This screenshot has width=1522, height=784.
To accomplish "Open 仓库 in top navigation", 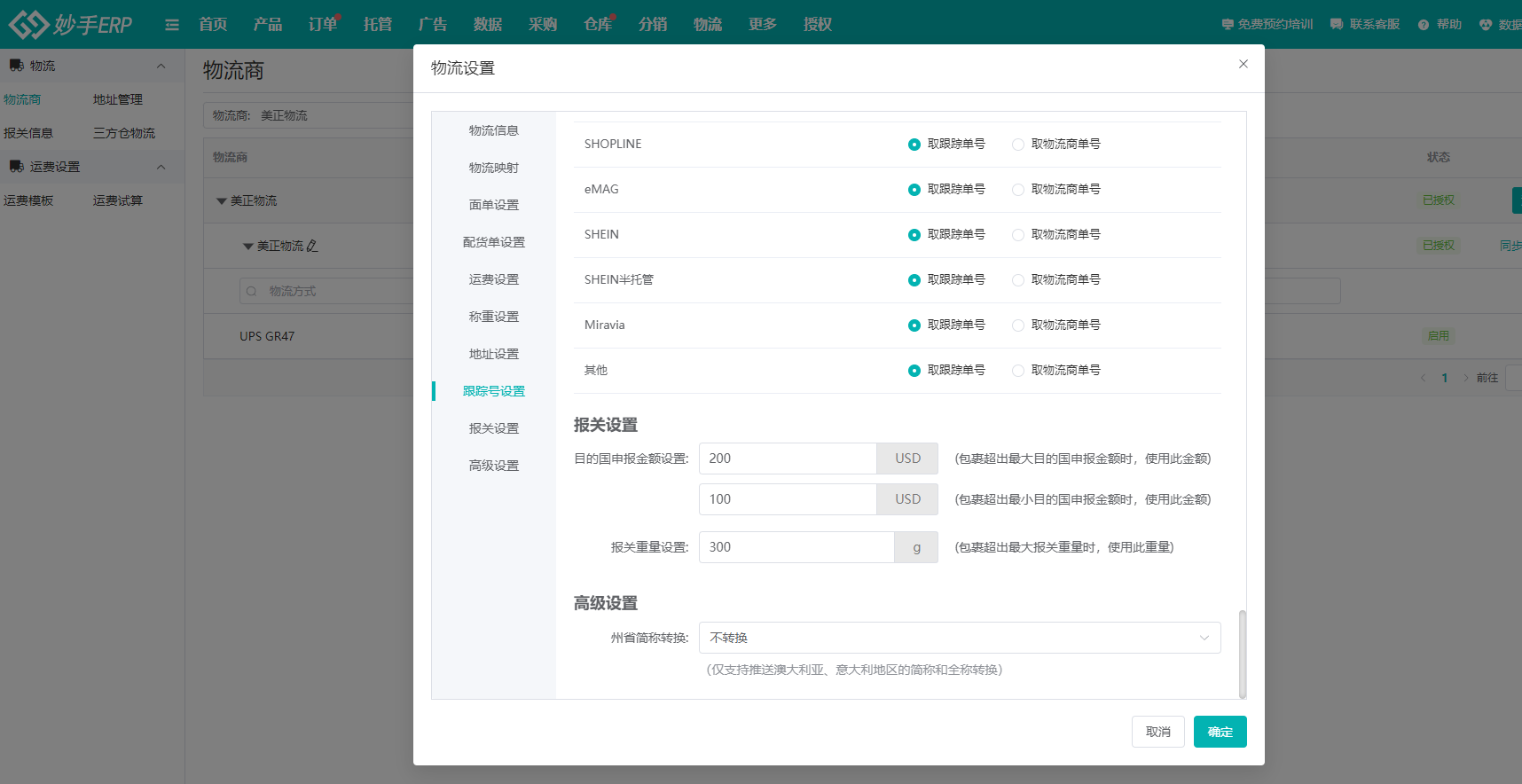I will [x=598, y=24].
